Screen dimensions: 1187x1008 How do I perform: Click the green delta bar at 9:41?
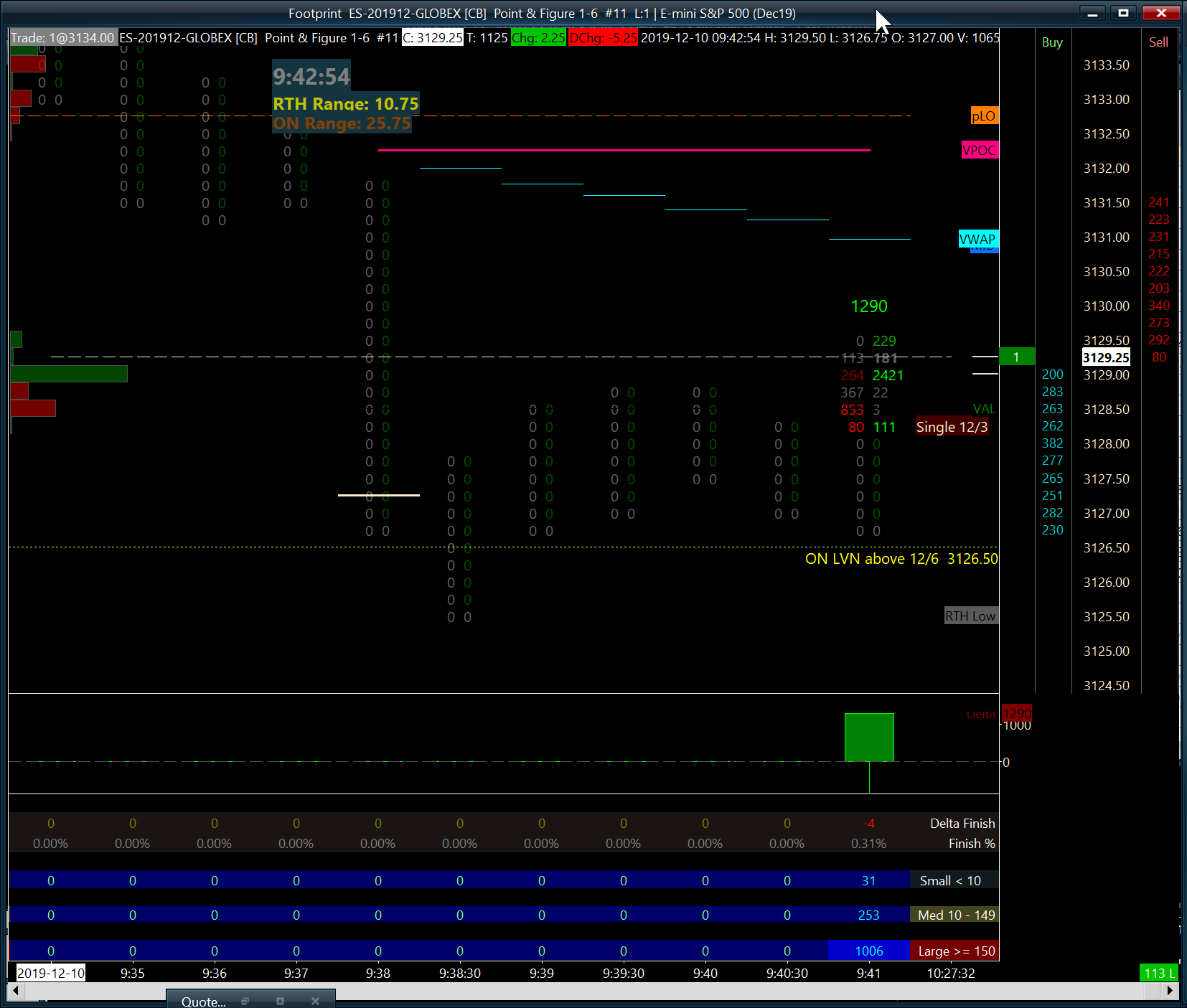pos(869,738)
